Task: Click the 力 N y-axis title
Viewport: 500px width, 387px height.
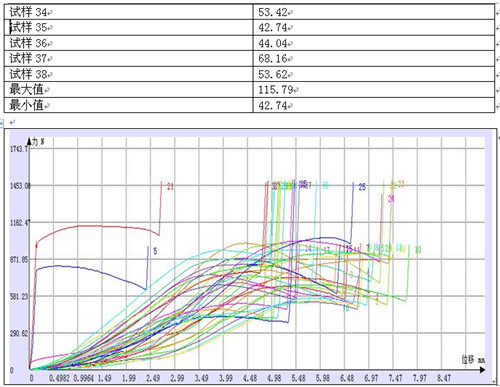Action: point(37,142)
